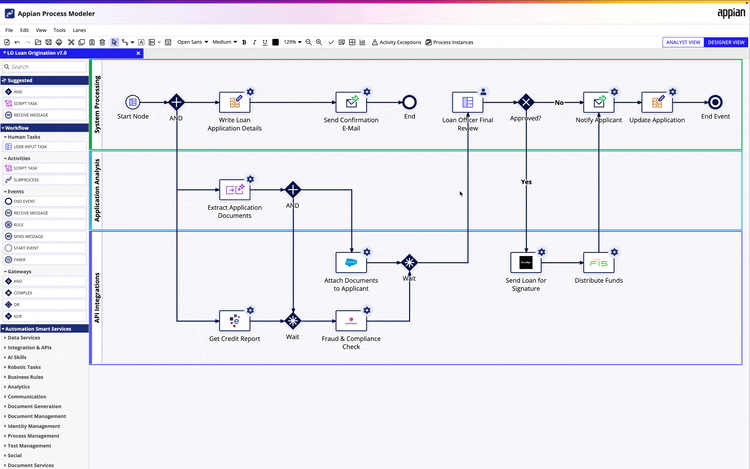Screen dimensions: 750x469
Task: Select the Notify Applicant node
Action: coord(598,102)
